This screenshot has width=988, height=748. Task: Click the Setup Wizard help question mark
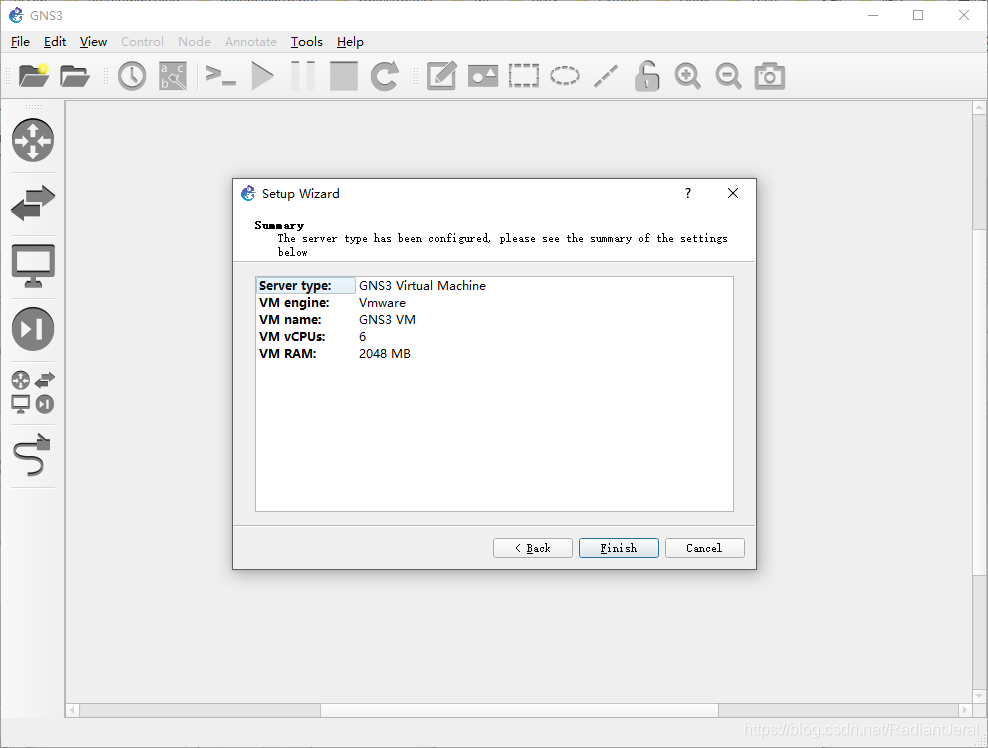[688, 193]
